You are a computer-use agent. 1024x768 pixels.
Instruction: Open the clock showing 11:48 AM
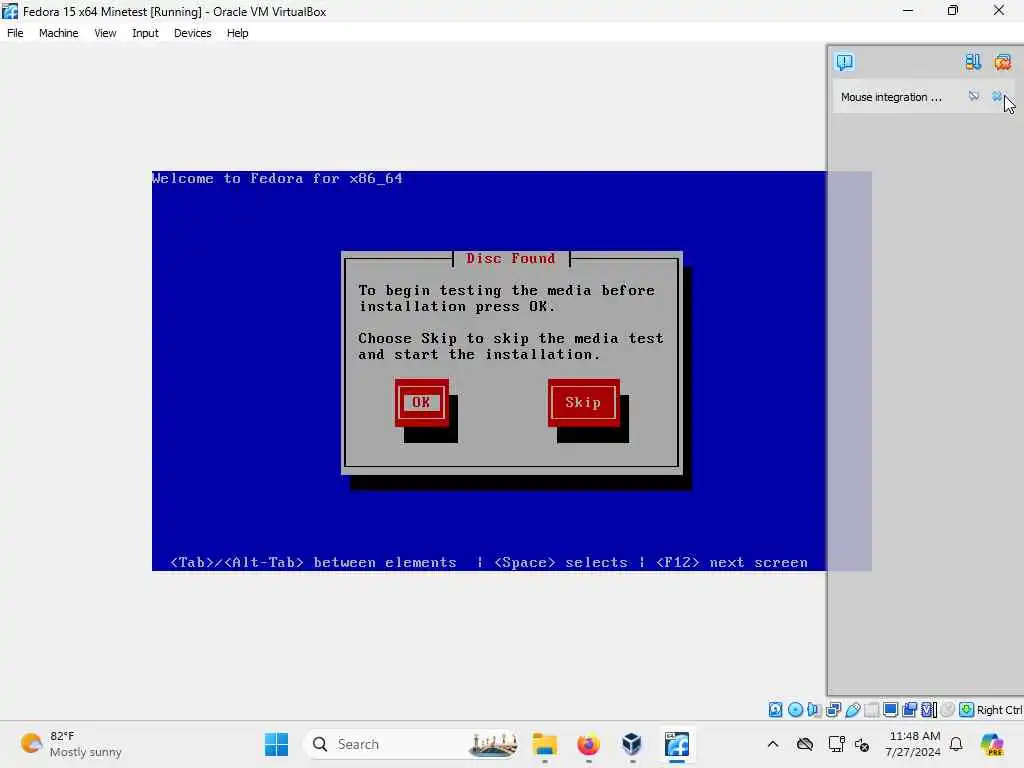click(x=914, y=744)
